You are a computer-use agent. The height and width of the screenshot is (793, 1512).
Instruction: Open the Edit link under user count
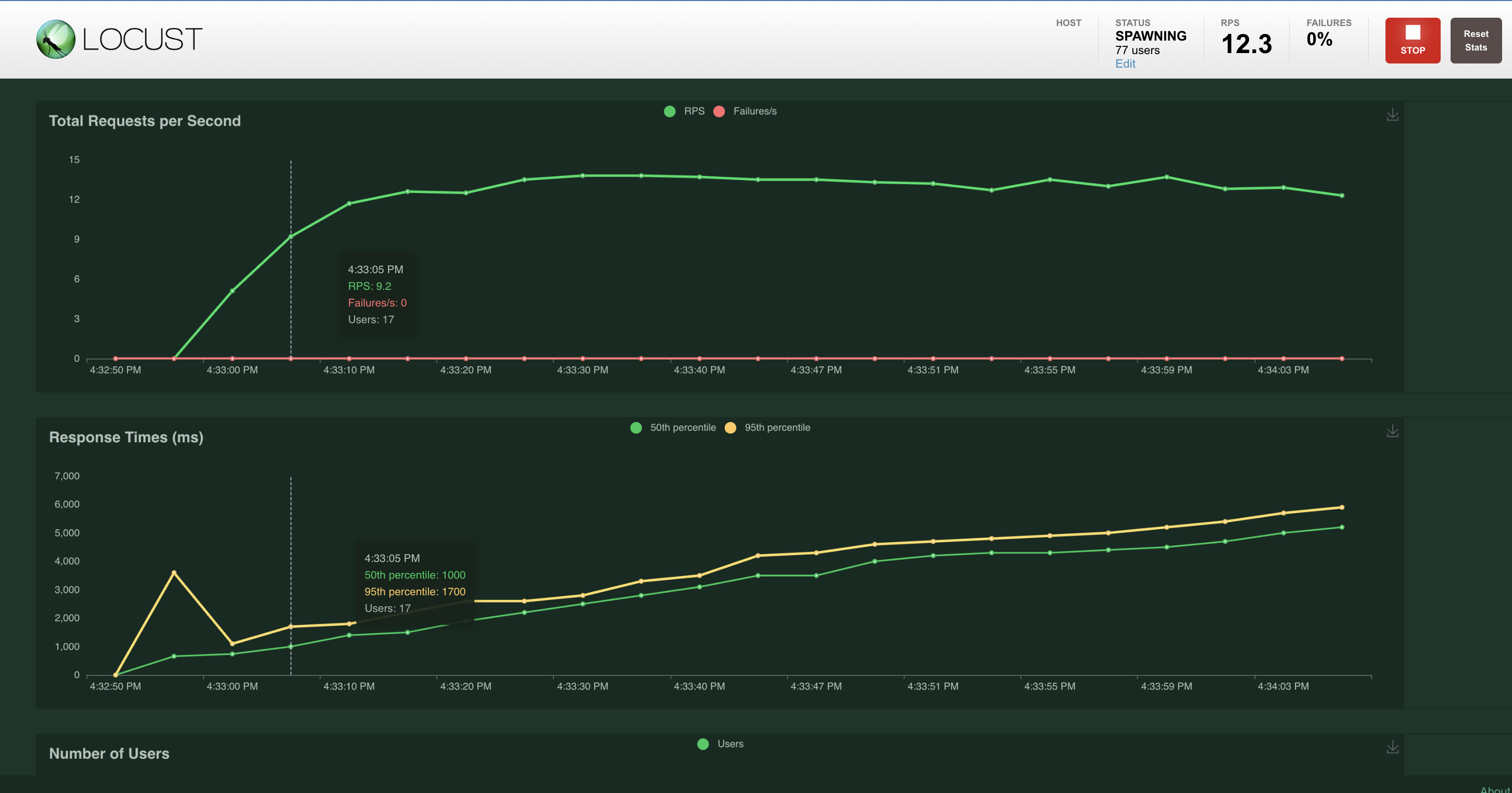1125,64
